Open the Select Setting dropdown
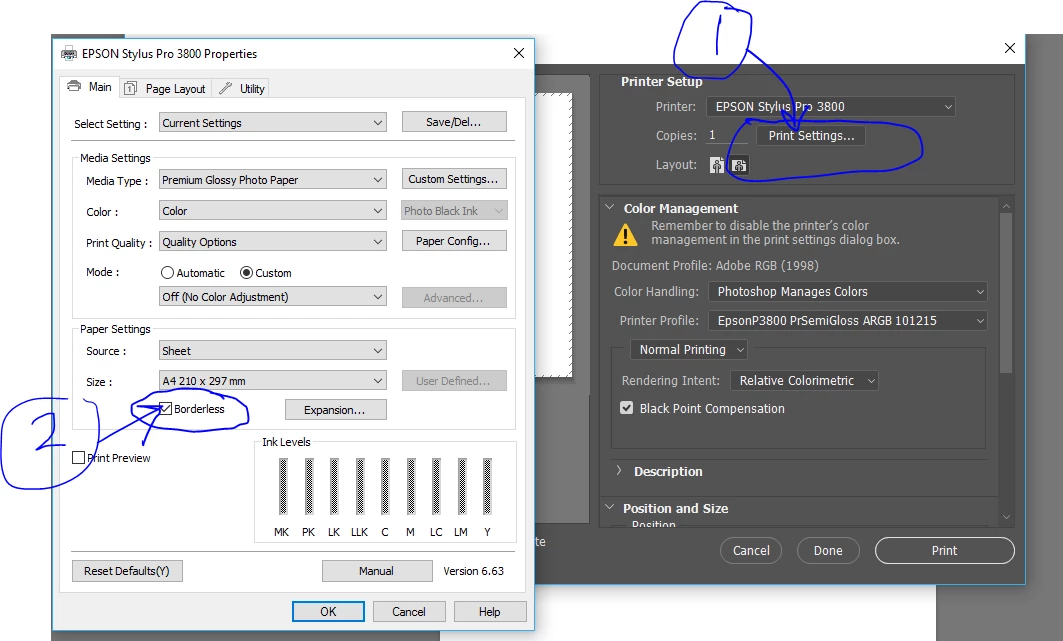The height and width of the screenshot is (641, 1063). [x=273, y=123]
